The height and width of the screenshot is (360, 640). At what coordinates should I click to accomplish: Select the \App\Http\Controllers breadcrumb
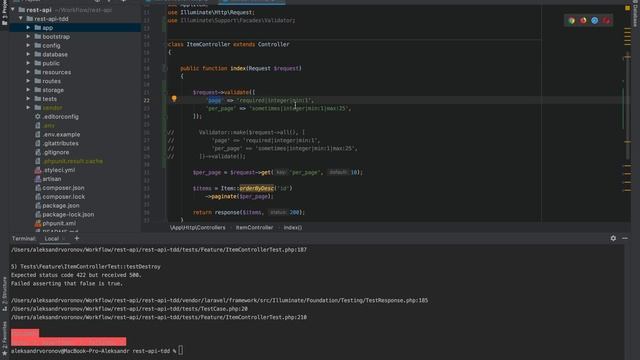[198, 228]
